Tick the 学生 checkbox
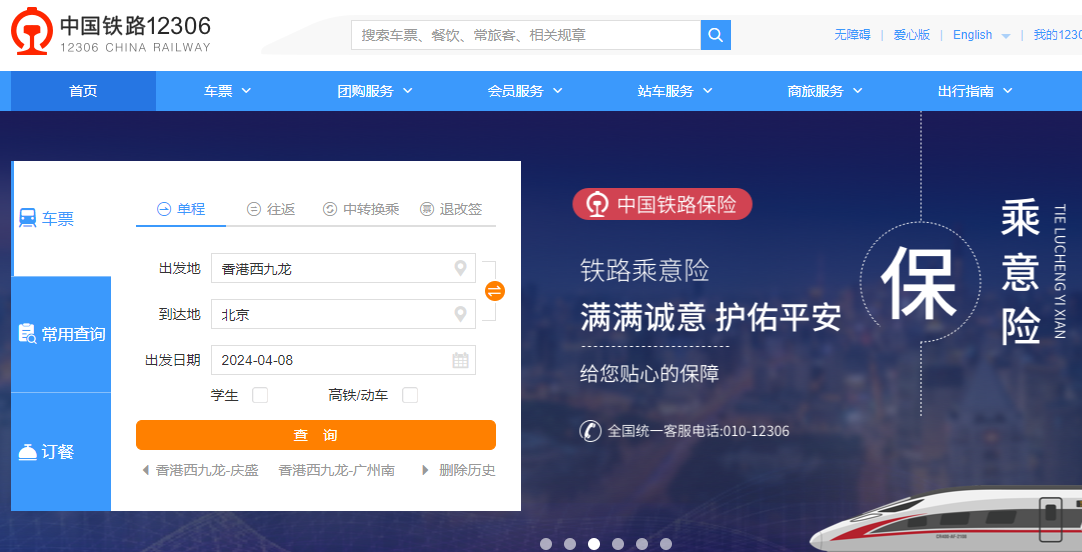Viewport: 1082px width, 552px height. point(259,395)
